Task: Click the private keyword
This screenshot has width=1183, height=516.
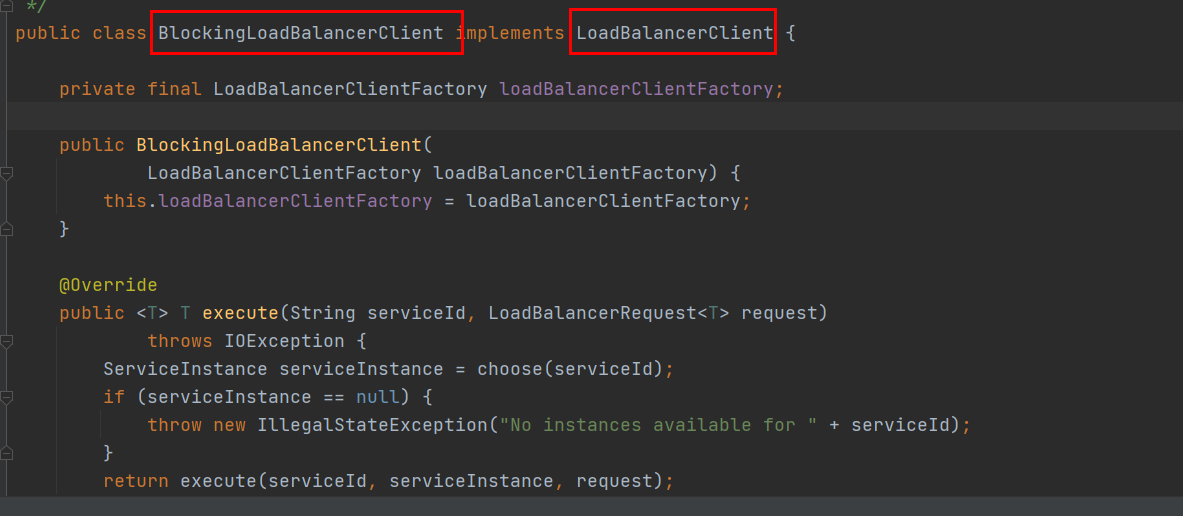Action: coord(97,89)
